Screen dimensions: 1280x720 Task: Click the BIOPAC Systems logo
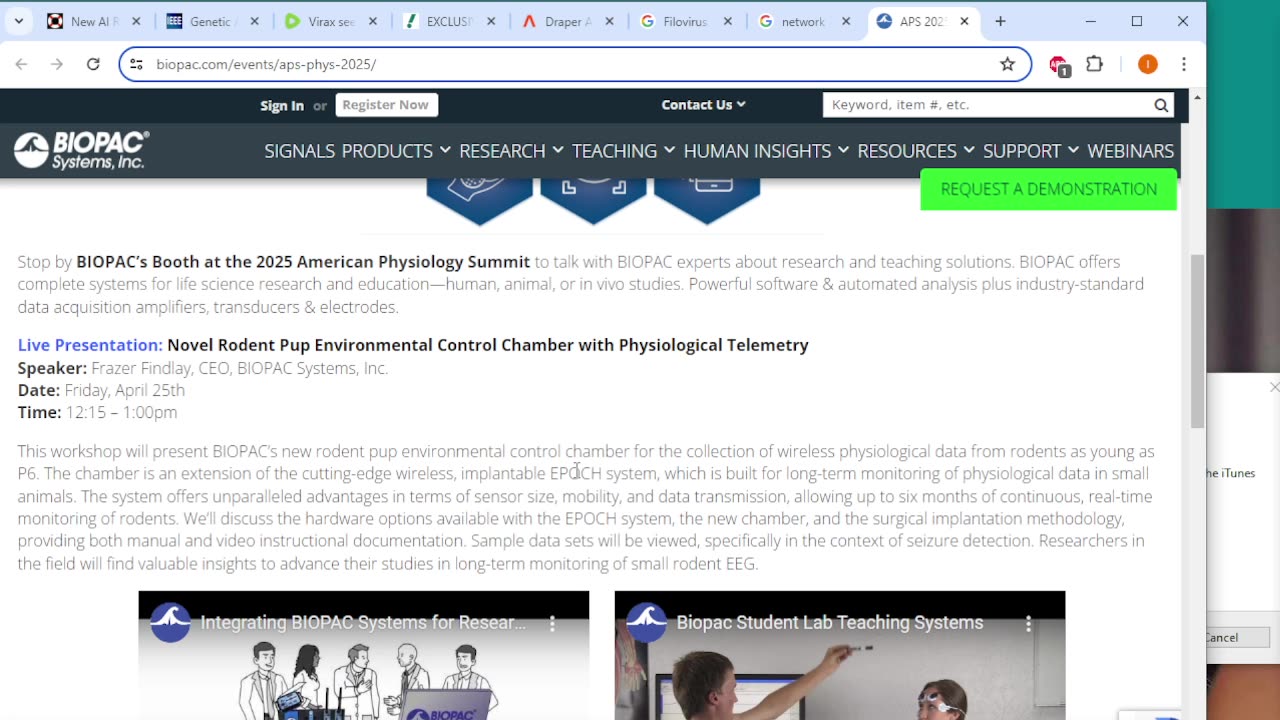pos(81,150)
